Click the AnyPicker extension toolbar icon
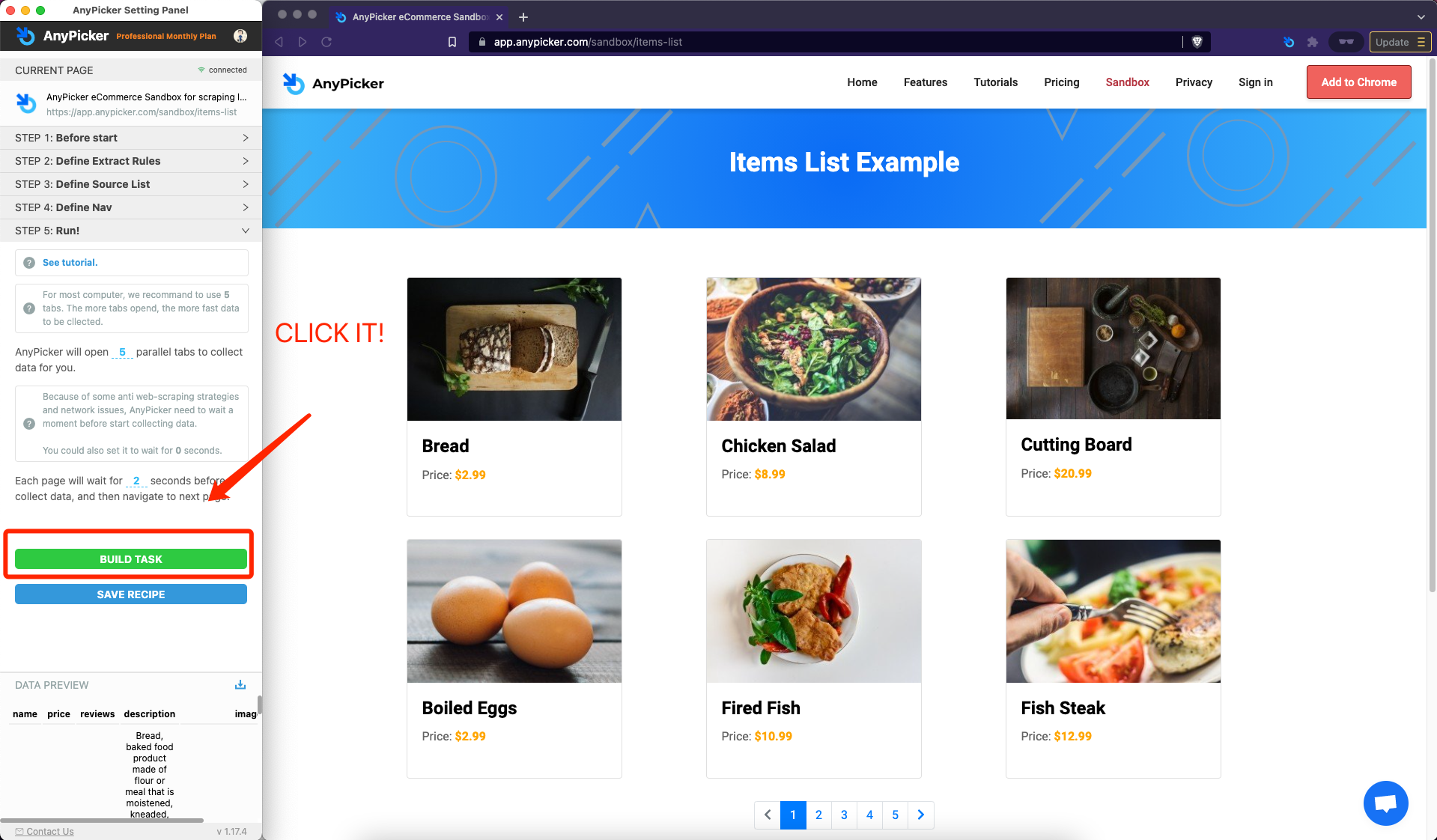Image resolution: width=1437 pixels, height=840 pixels. 1288,42
